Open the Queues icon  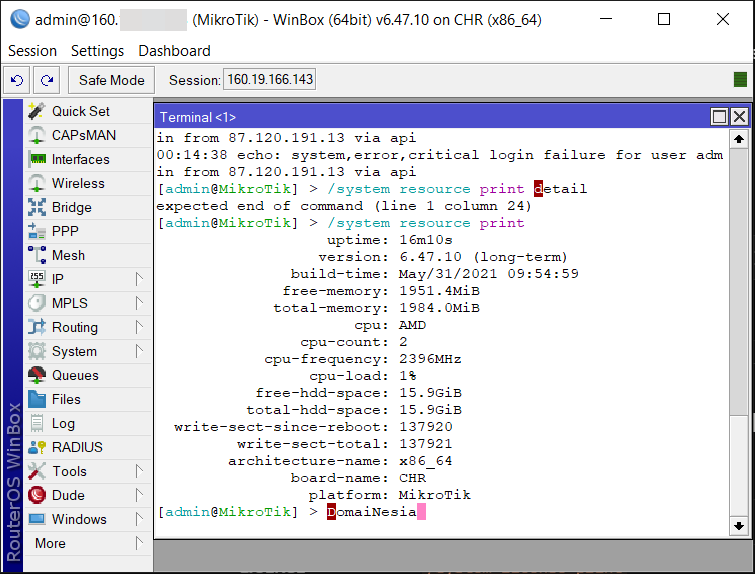click(x=37, y=375)
